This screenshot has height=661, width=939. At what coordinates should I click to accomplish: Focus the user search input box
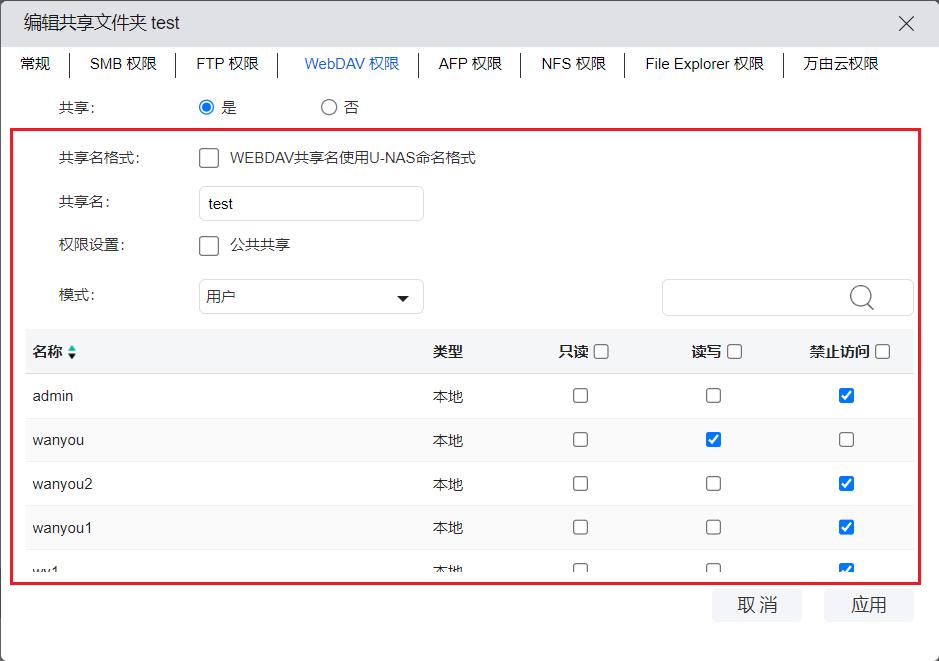pyautogui.click(x=750, y=297)
